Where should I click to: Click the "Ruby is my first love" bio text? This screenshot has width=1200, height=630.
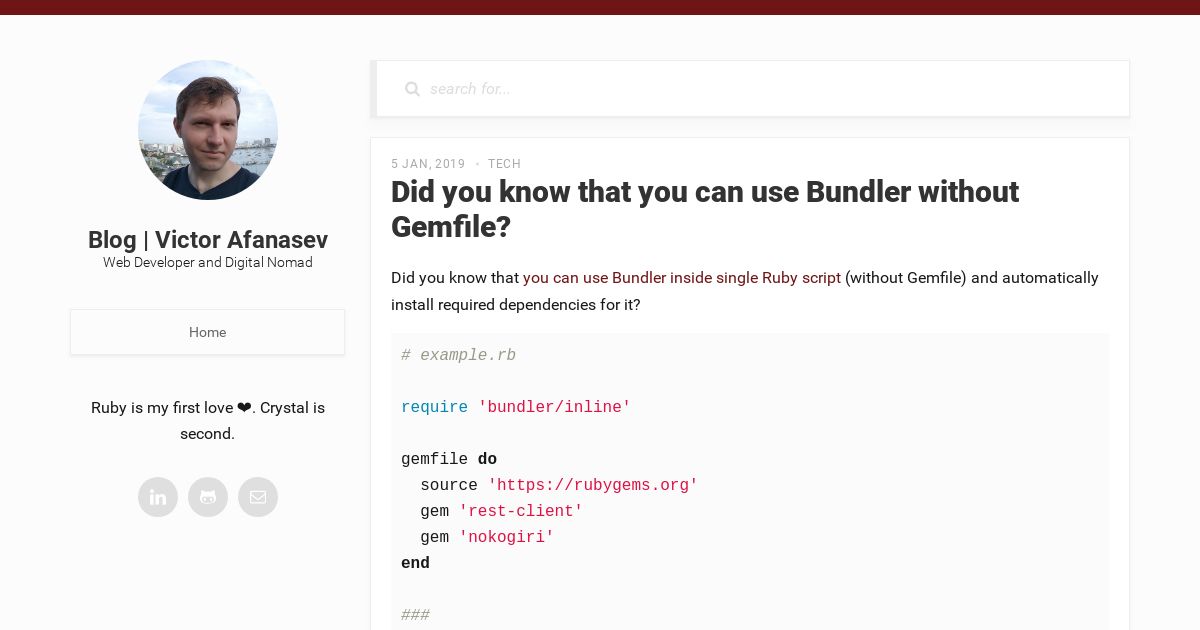pyautogui.click(x=208, y=421)
